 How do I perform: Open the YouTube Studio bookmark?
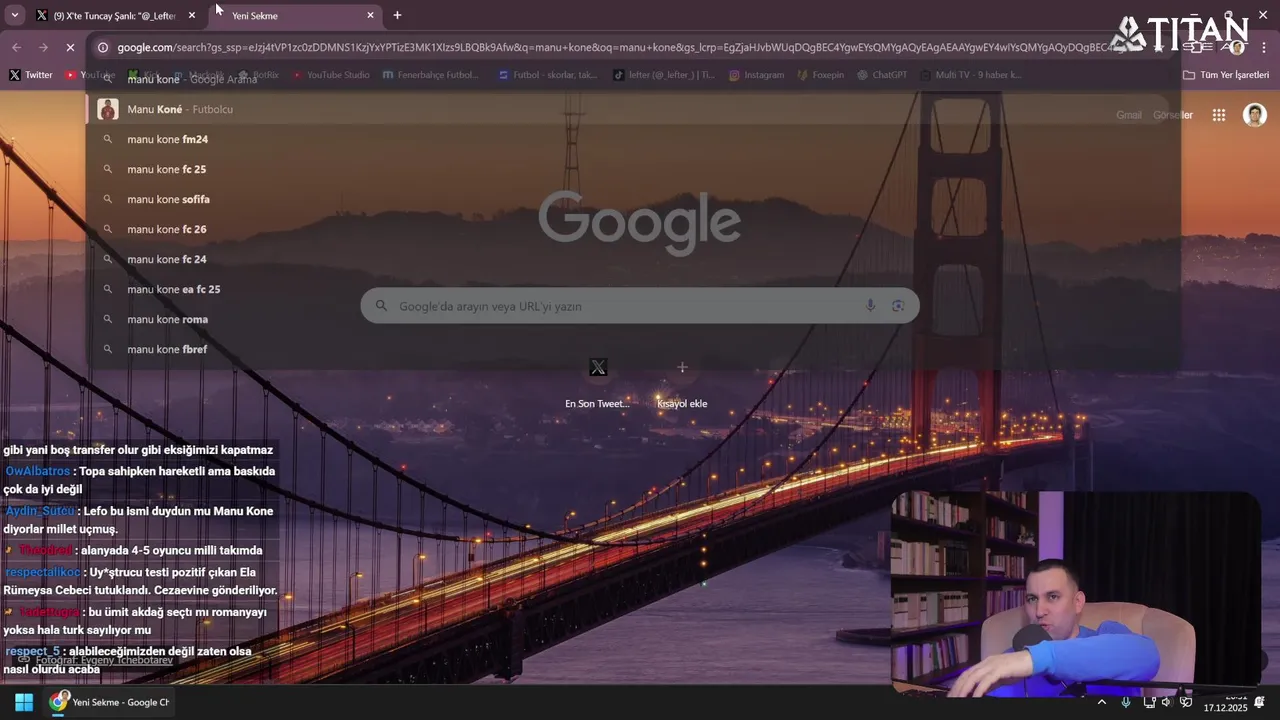(x=331, y=75)
